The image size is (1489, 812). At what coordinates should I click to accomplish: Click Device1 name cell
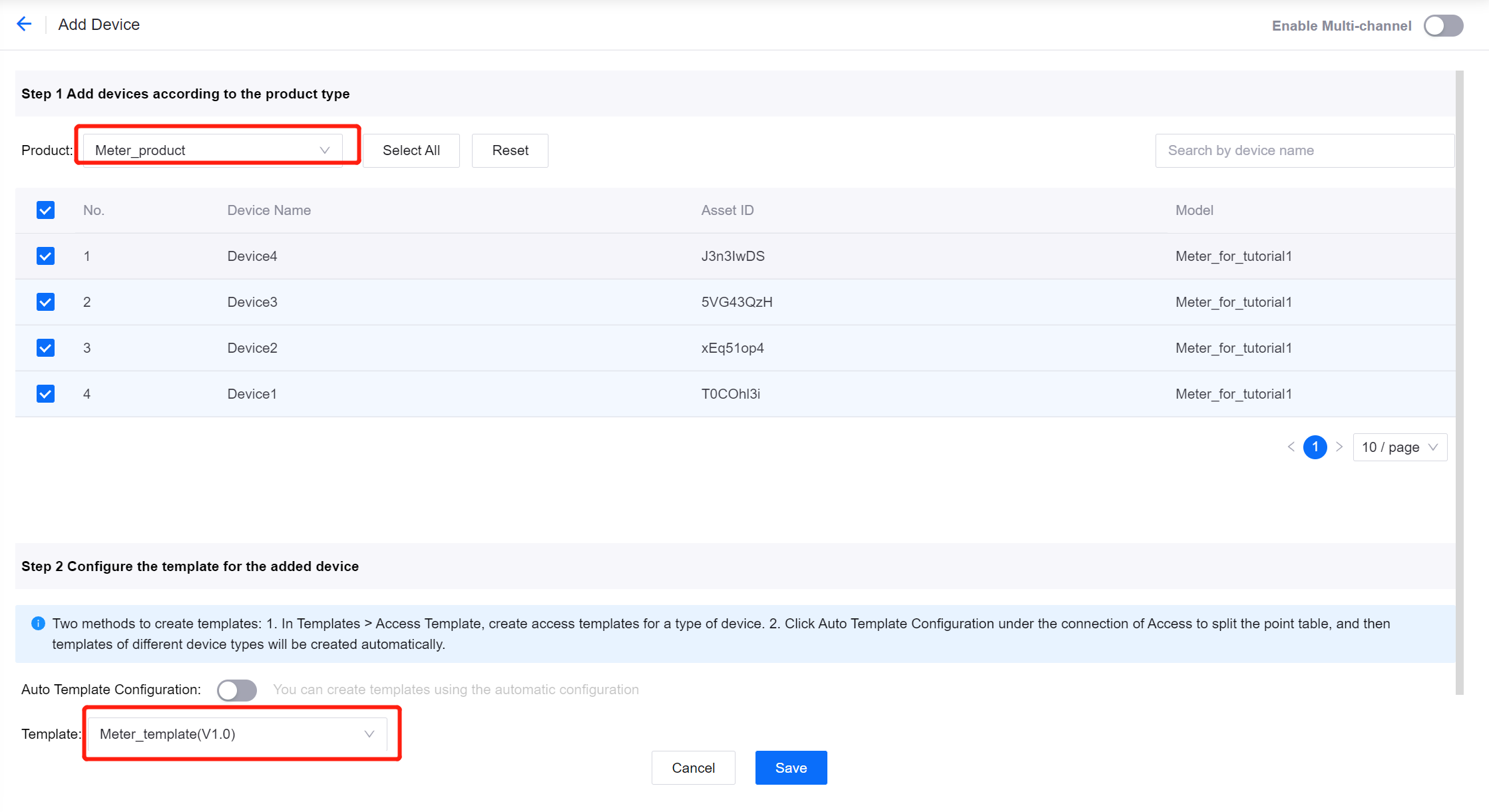tap(252, 394)
